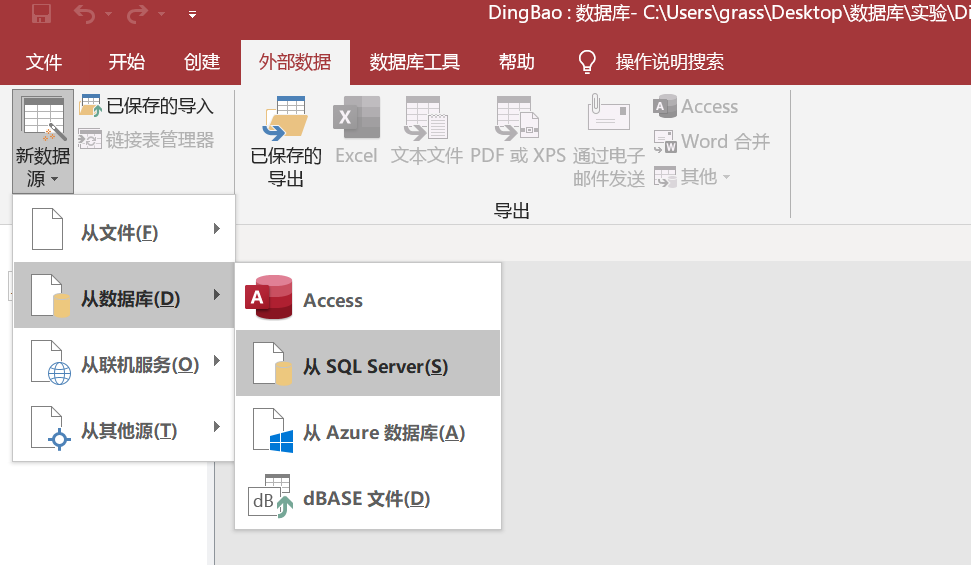
Task: Click the Redo arrow icon
Action: (137, 14)
